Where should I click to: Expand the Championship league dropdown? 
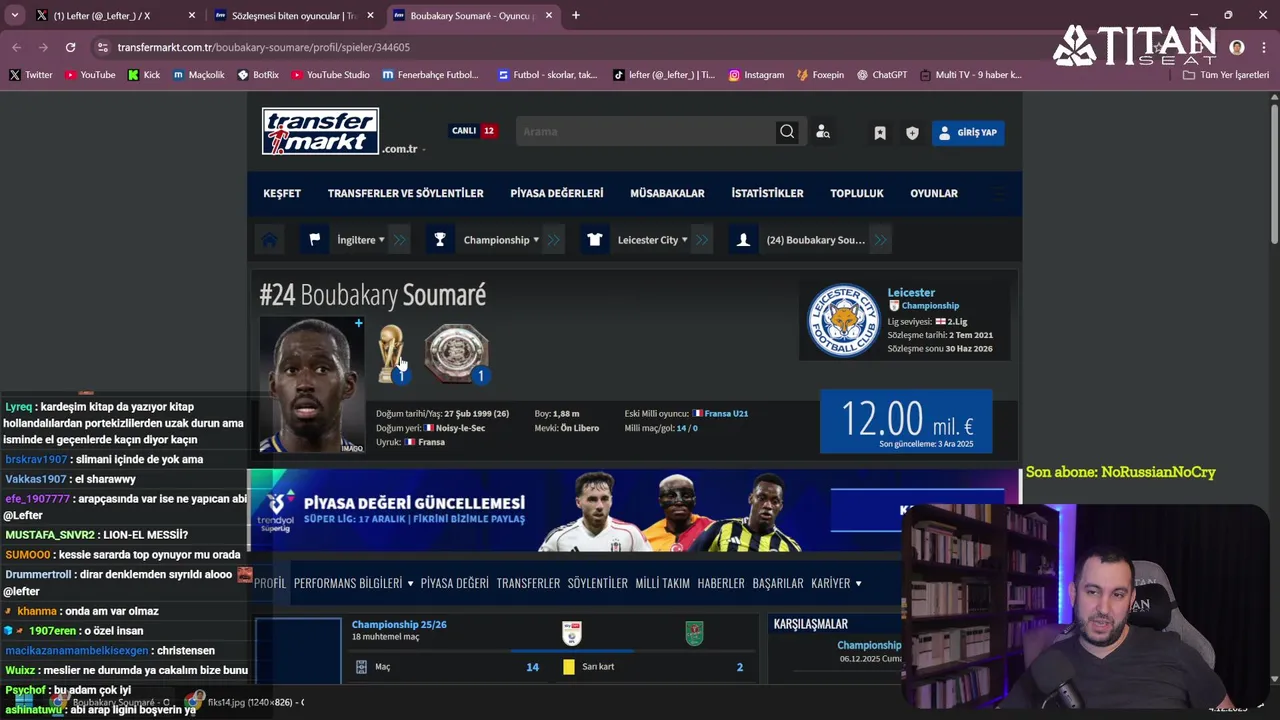501,240
